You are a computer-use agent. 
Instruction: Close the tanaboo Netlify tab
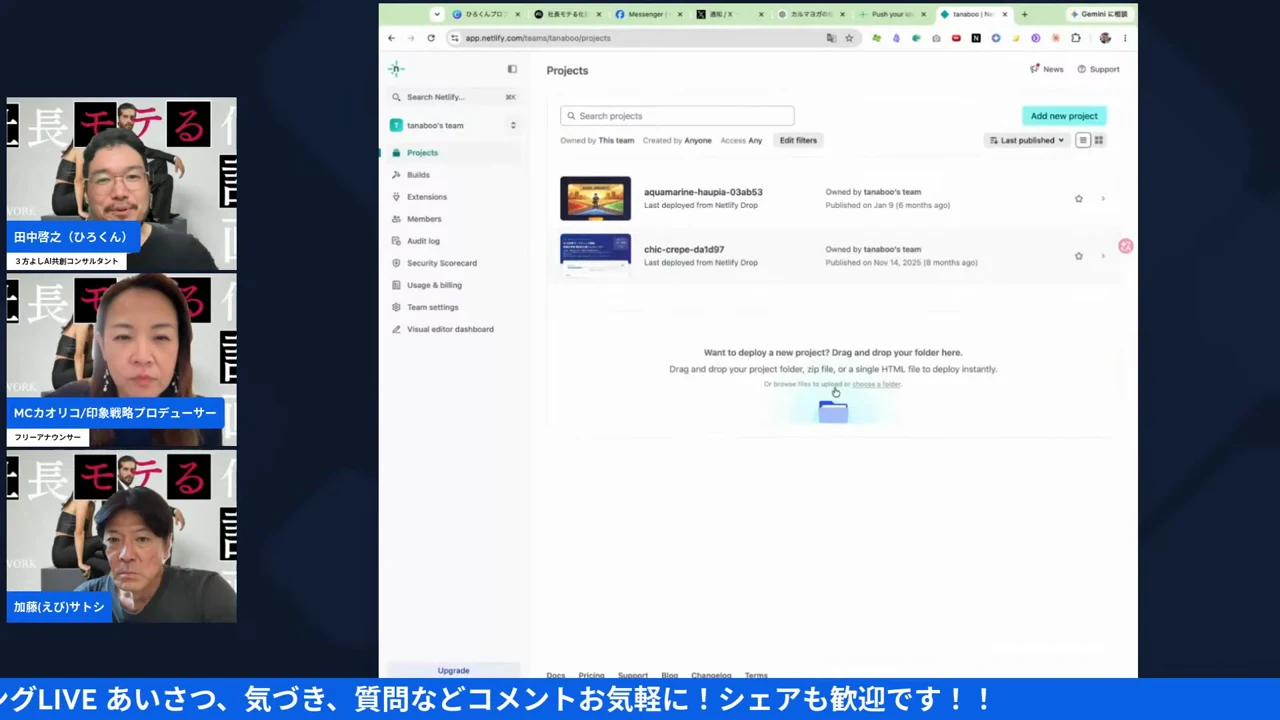(x=1003, y=14)
